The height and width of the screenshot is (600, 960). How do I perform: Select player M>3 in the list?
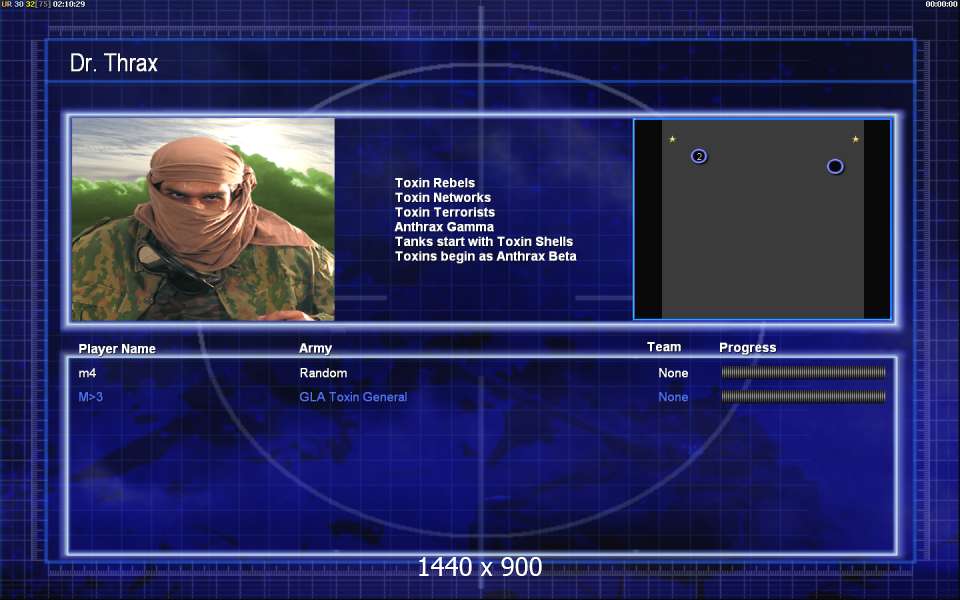(x=90, y=397)
